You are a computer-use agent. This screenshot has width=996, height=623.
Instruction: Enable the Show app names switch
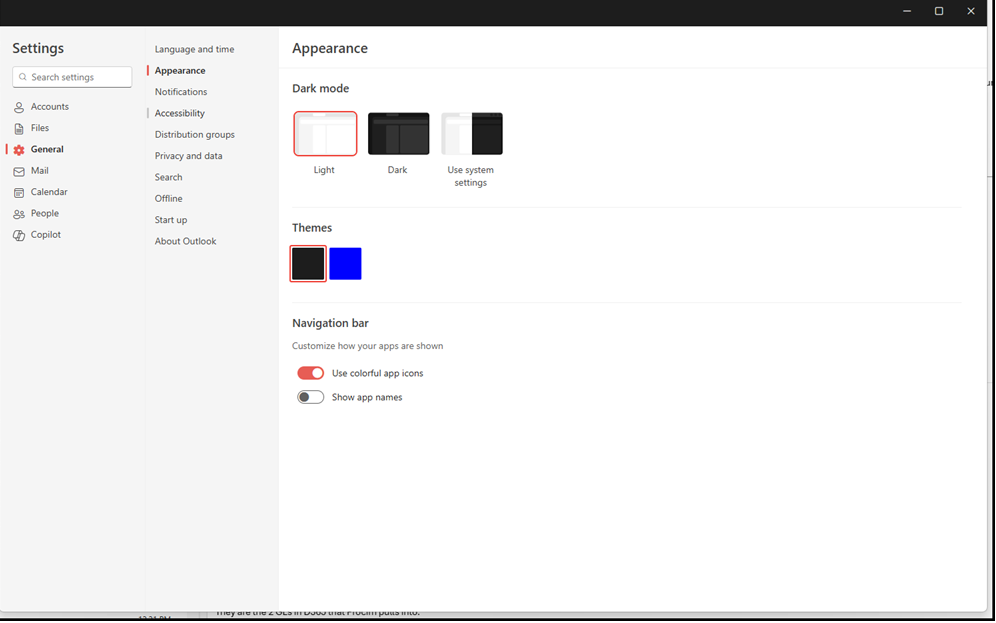(311, 397)
